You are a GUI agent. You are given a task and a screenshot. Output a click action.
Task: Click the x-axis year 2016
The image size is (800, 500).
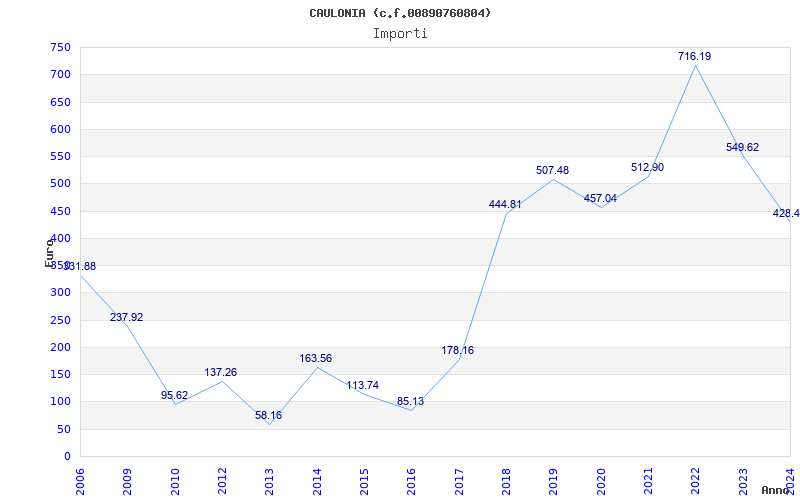[x=411, y=482]
